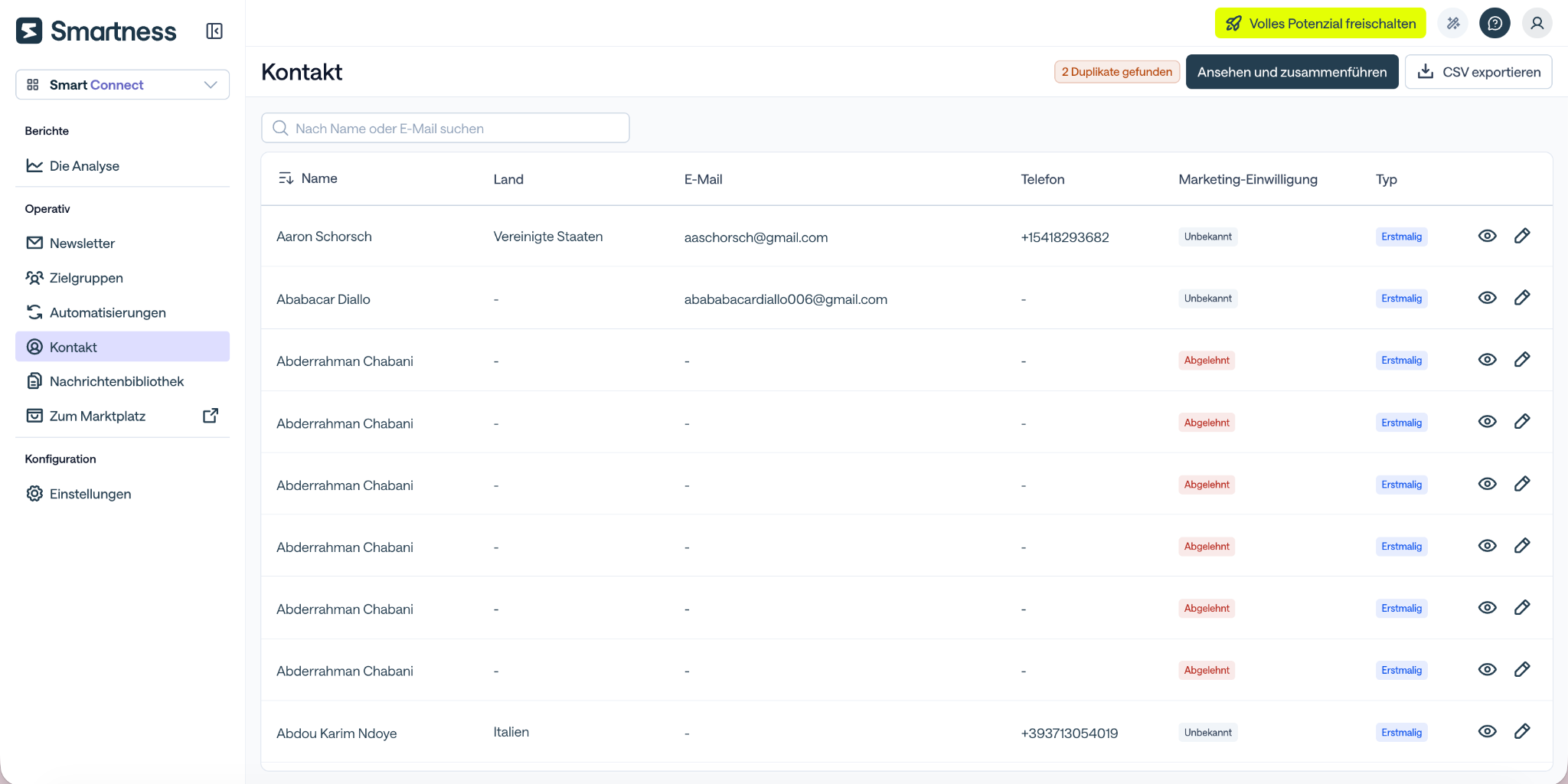Image resolution: width=1568 pixels, height=784 pixels.
Task: Edit Abdou Karim Ndoye with the pencil icon
Action: pos(1522,731)
